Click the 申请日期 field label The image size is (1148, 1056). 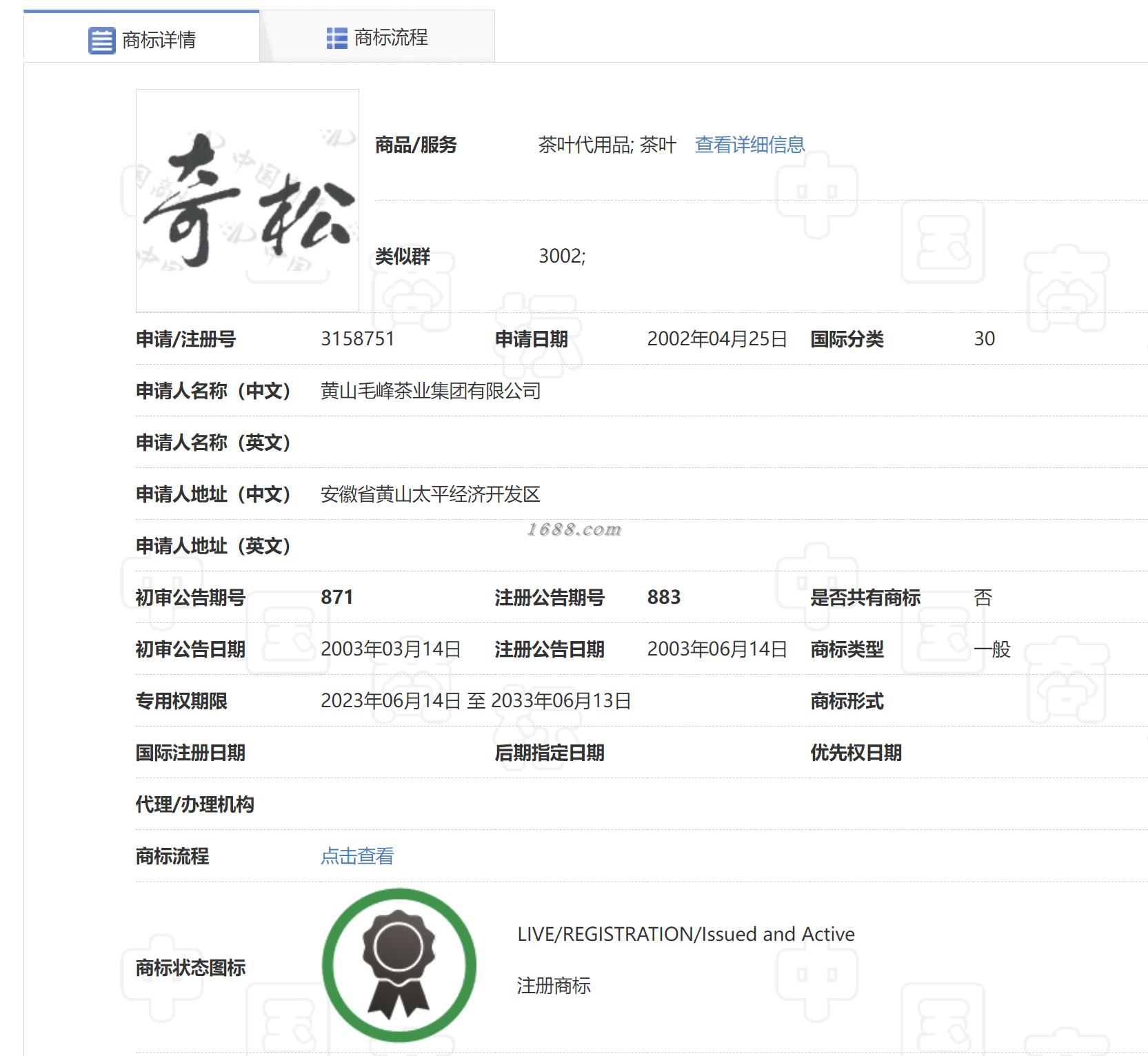coord(532,339)
